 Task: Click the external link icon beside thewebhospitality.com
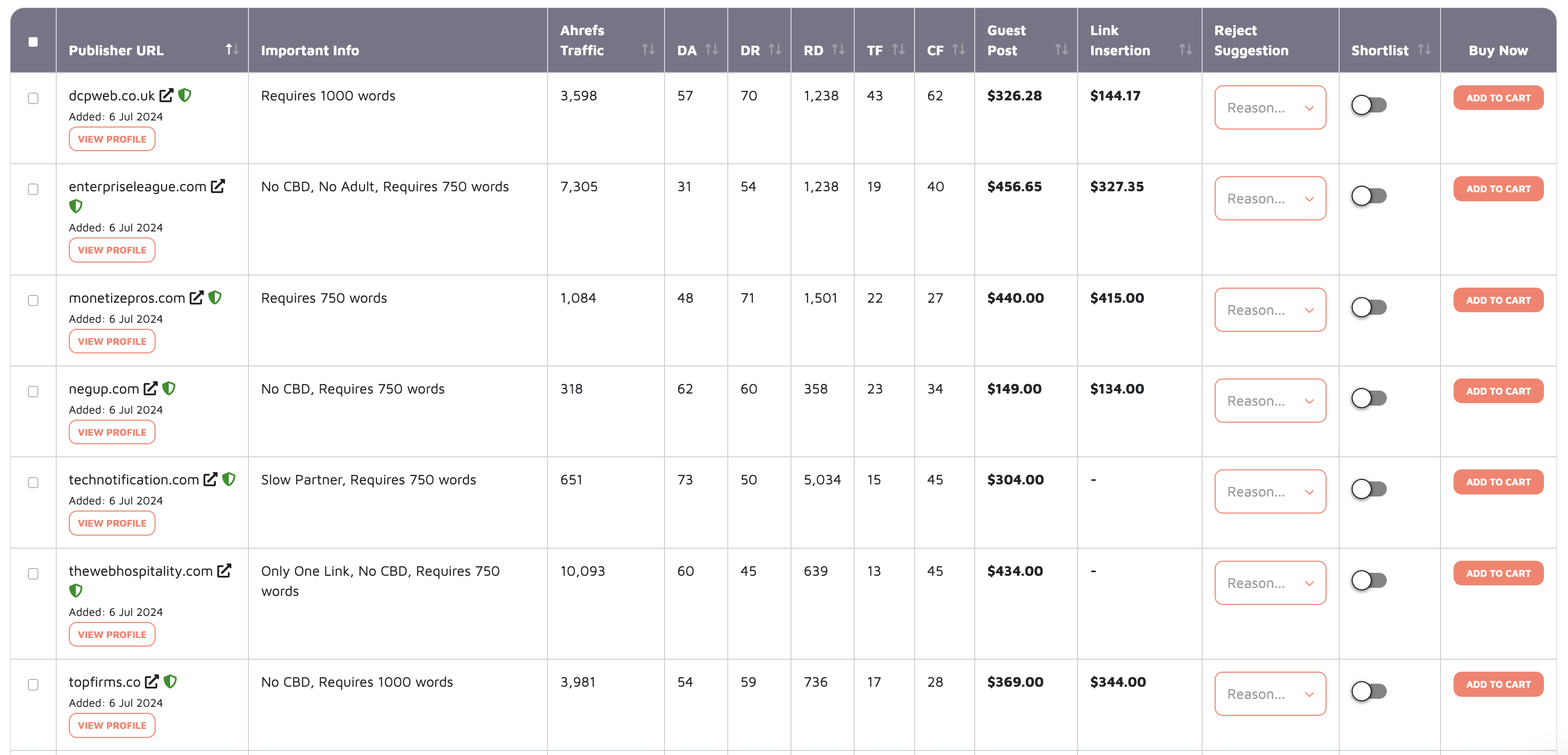(223, 570)
